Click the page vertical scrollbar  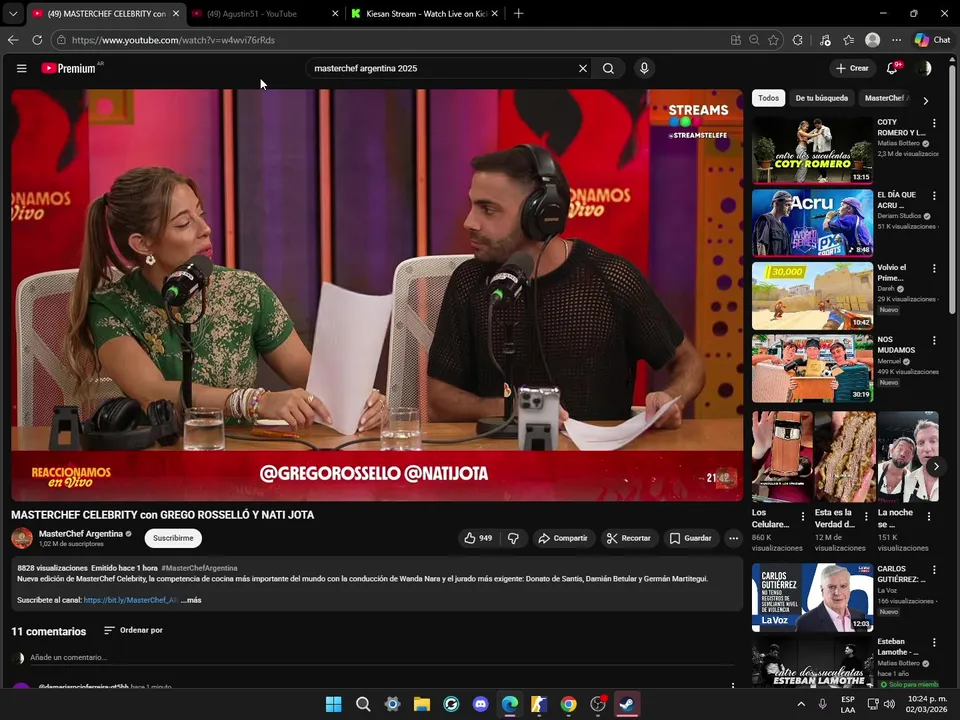point(952,190)
